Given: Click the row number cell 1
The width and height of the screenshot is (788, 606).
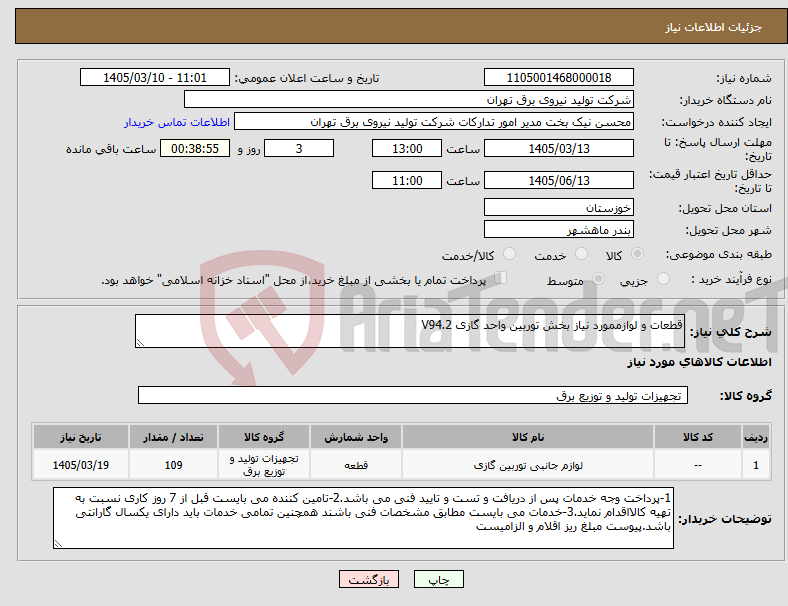Looking at the screenshot, I should tap(755, 465).
